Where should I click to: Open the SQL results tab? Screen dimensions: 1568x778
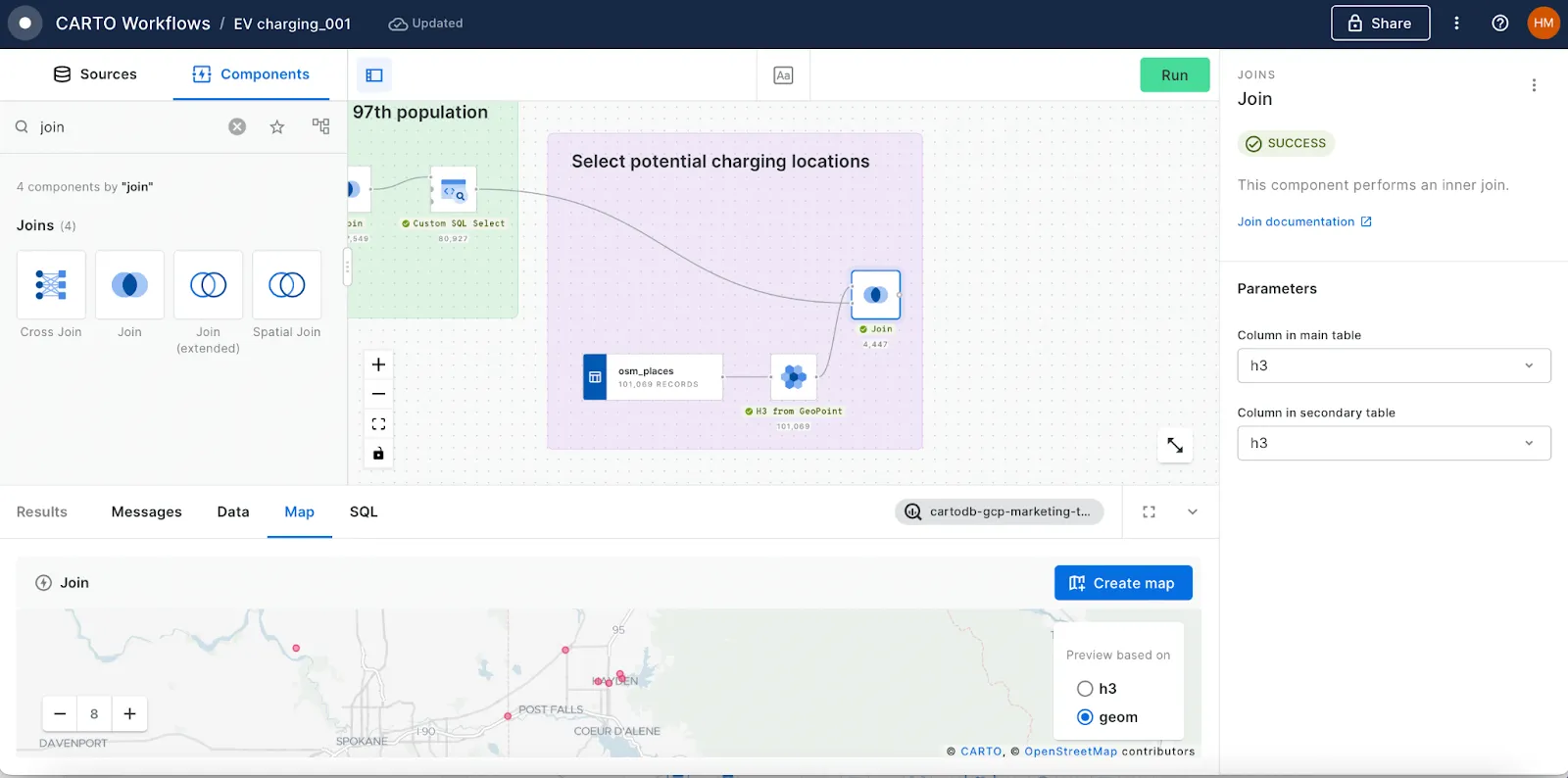(x=364, y=511)
